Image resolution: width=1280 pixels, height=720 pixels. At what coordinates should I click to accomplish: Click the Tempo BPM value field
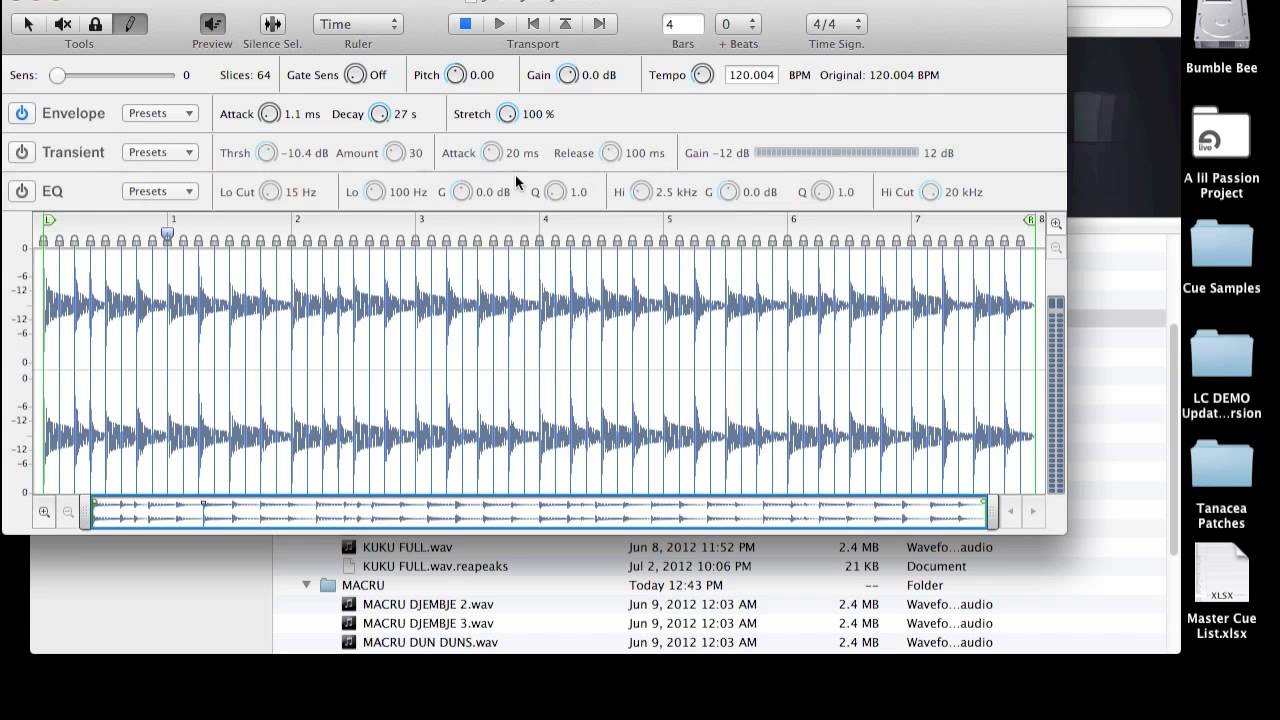(751, 75)
